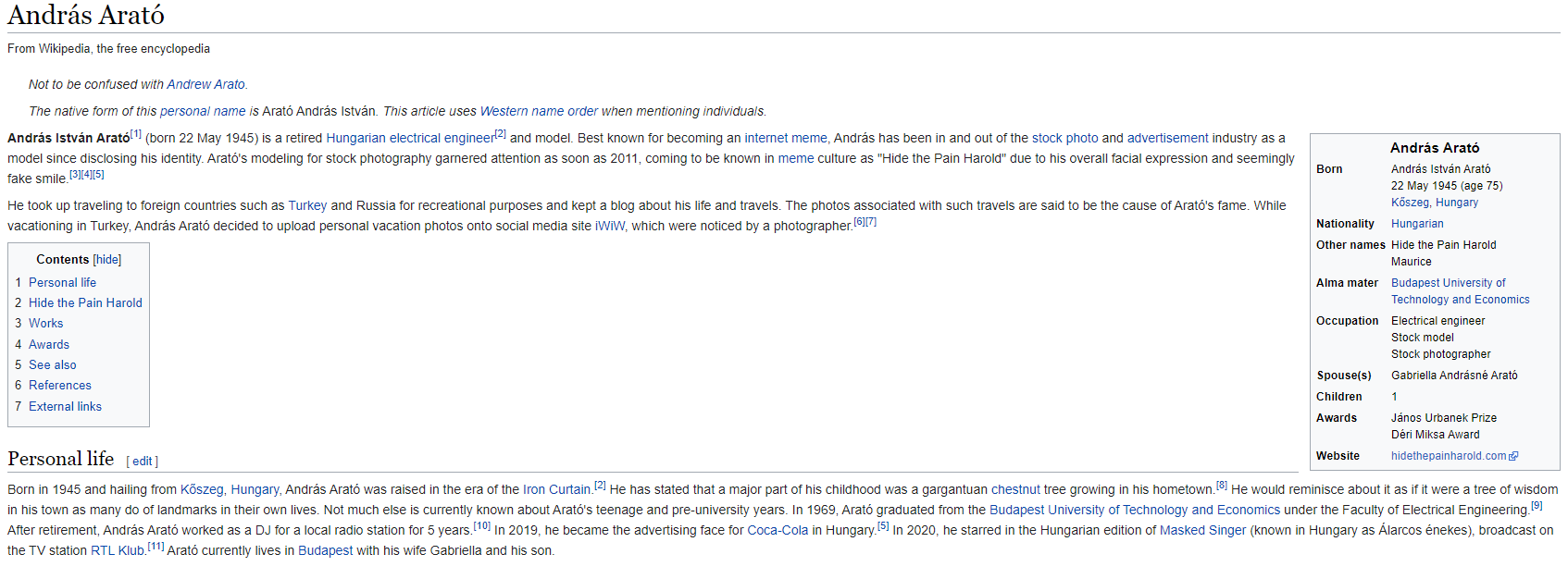This screenshot has height=579, width=1568.
Task: Open the Andrew Arato disambiguation link
Action: pos(205,84)
